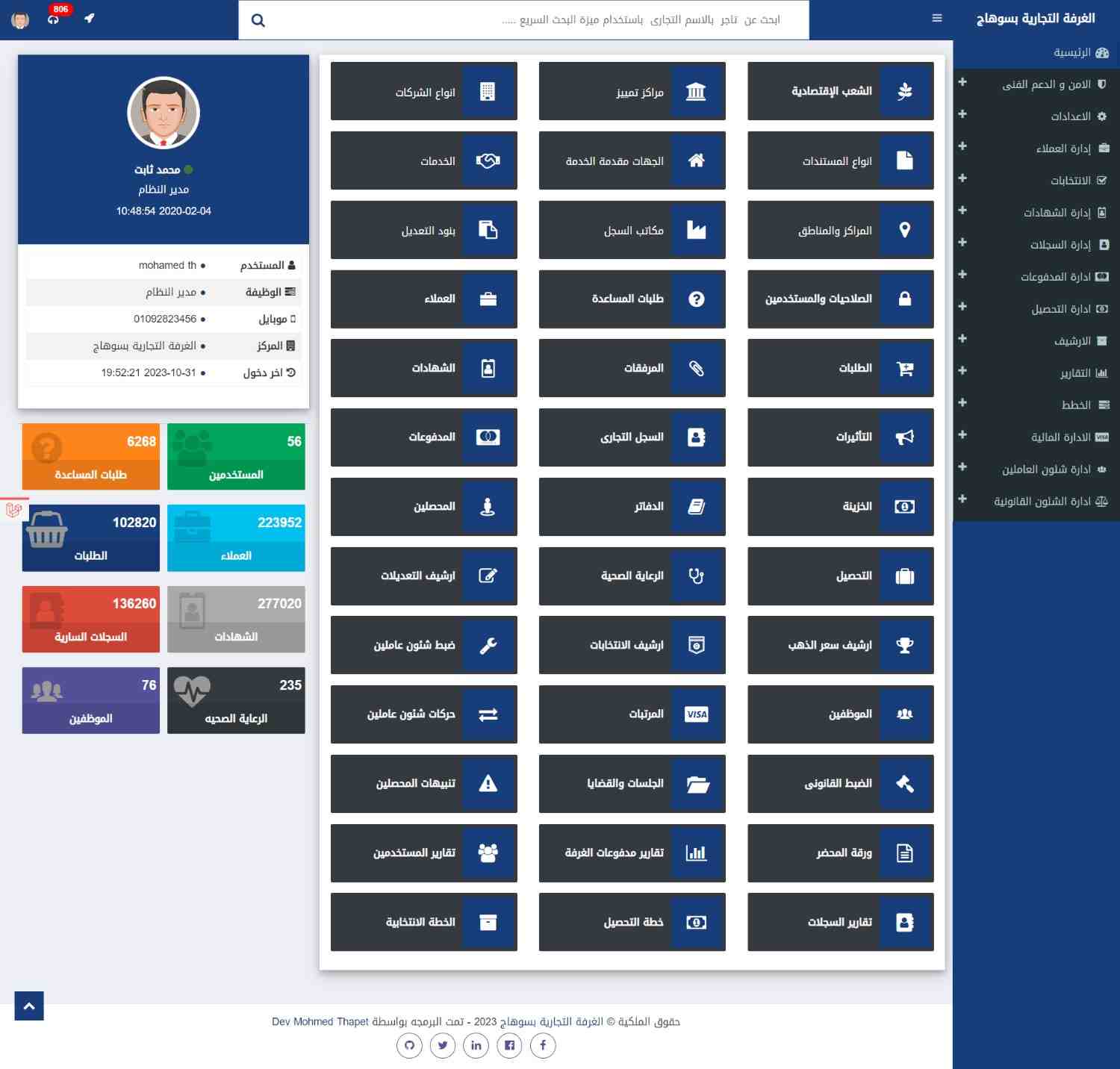Click the scroll-to-top arrow button
The height and width of the screenshot is (1069, 1120).
click(x=29, y=1006)
